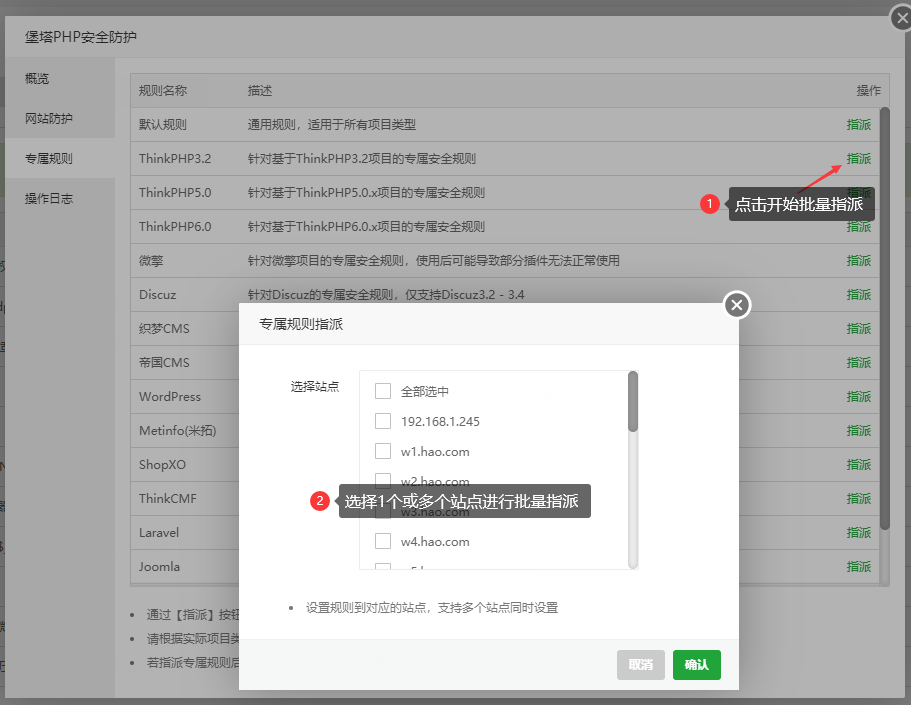The image size is (911, 705).
Task: Assign the ThinkPHP6.0 rule via 指派
Action: tap(858, 227)
